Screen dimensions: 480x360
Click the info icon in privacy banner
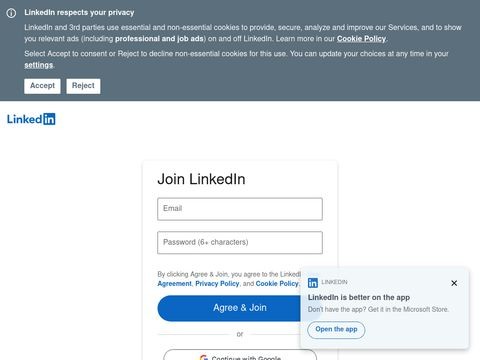(11, 13)
